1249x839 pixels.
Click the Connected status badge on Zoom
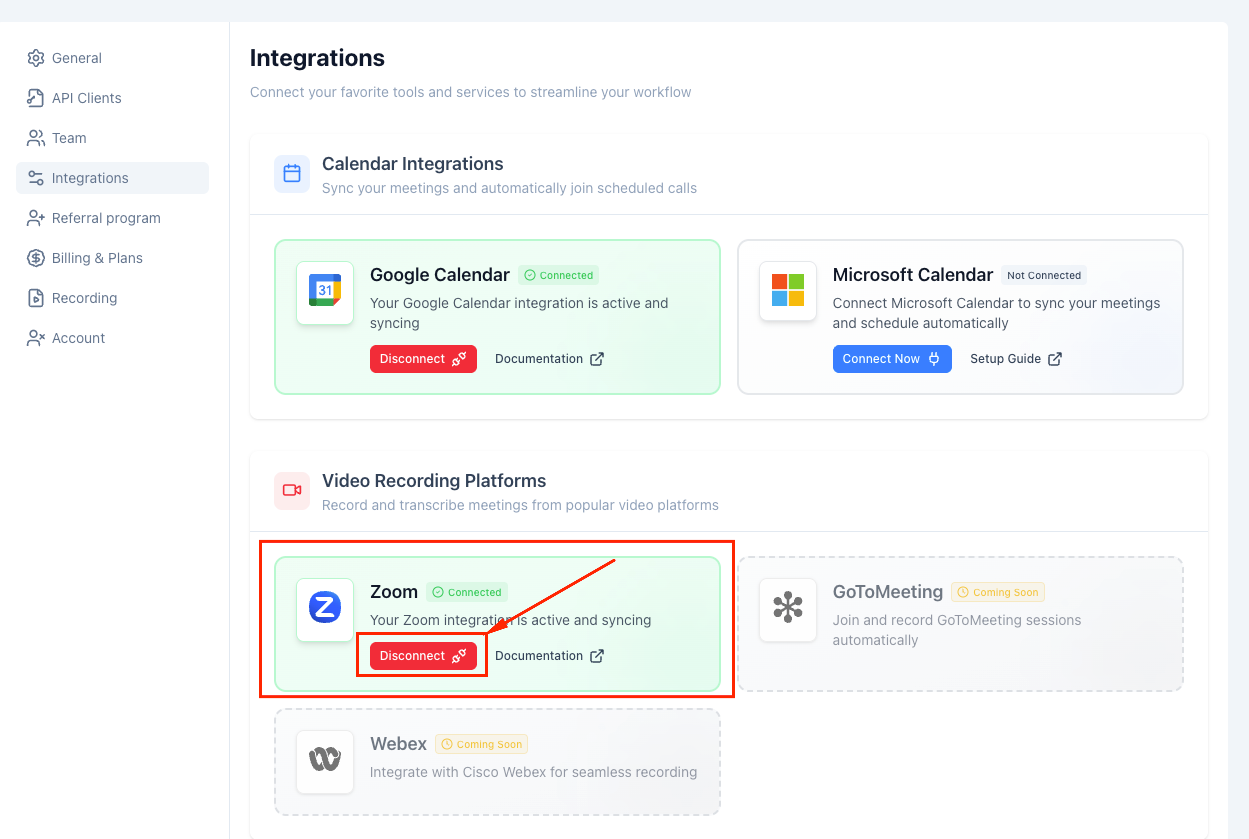(x=467, y=591)
